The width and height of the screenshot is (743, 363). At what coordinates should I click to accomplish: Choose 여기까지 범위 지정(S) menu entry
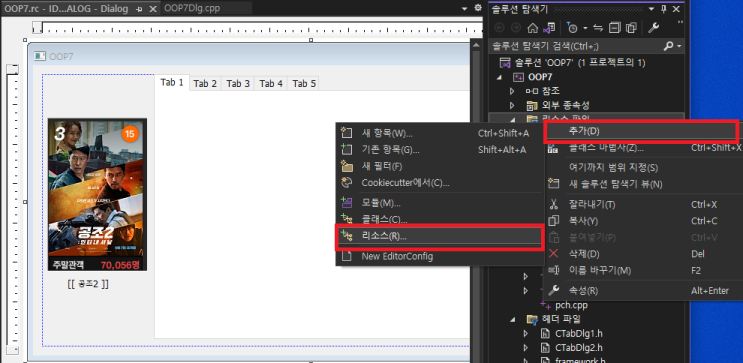pos(644,168)
